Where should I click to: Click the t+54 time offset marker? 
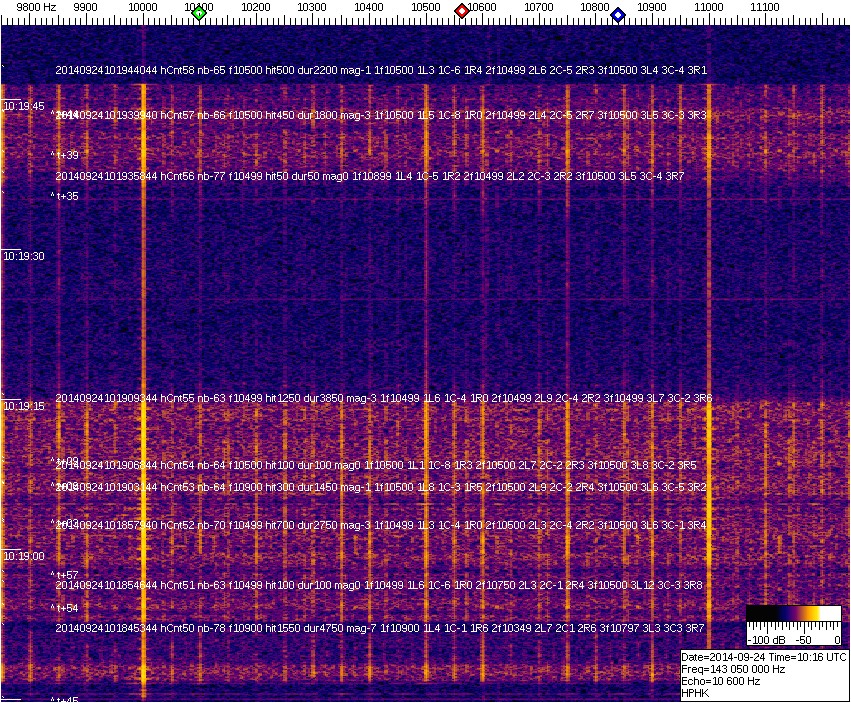65,608
